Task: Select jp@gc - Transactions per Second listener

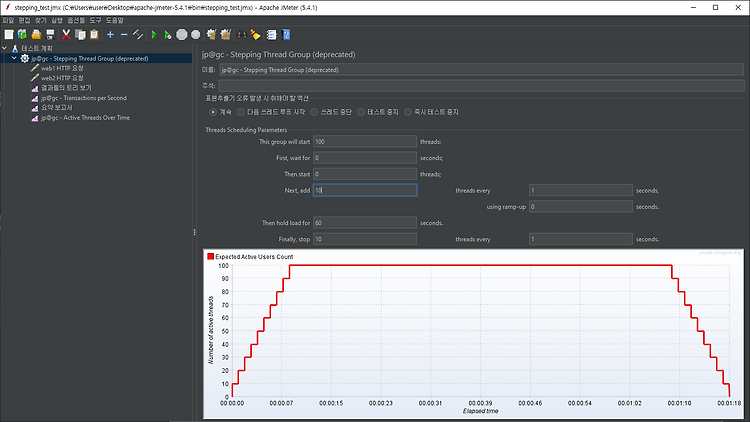Action: point(84,98)
